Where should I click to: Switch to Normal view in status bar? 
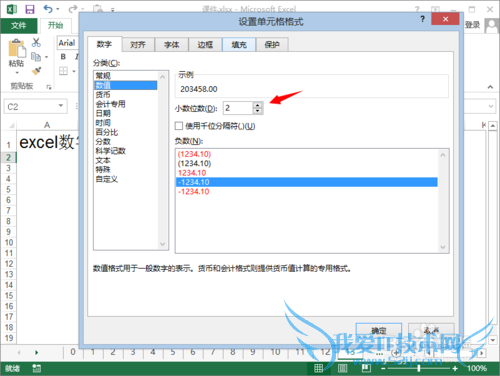(x=319, y=368)
